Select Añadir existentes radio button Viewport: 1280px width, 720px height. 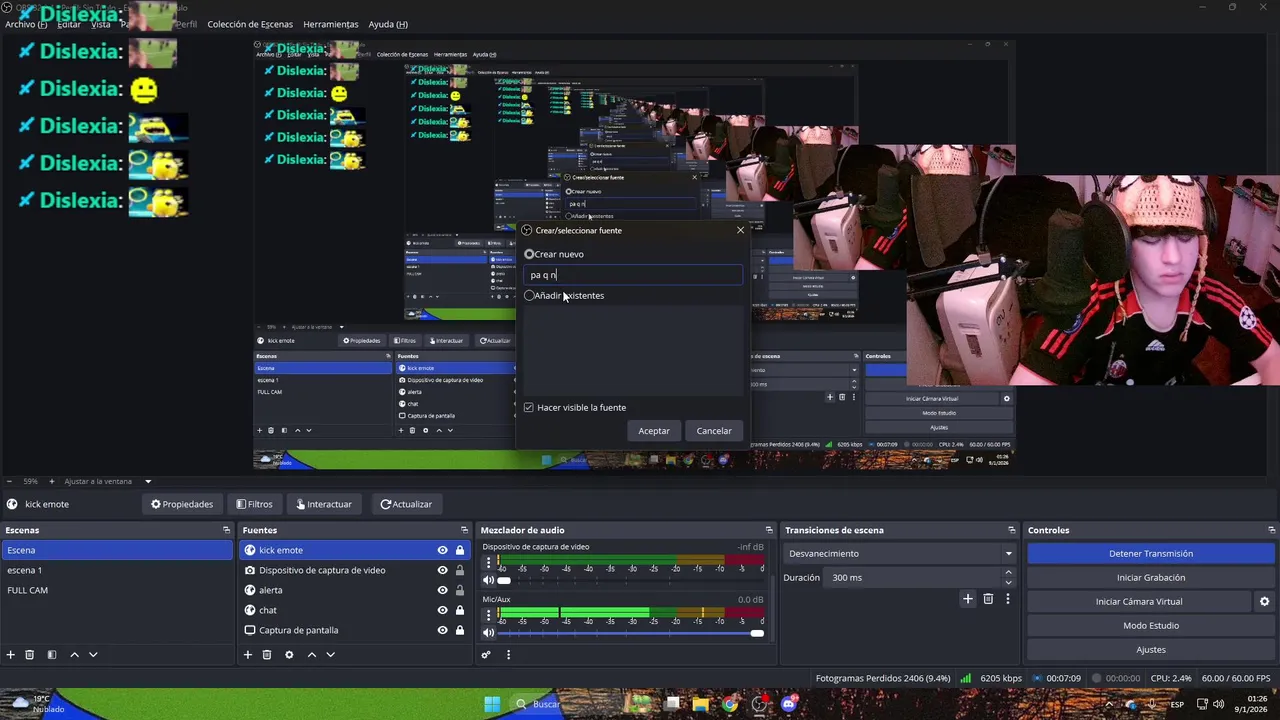coord(529,295)
